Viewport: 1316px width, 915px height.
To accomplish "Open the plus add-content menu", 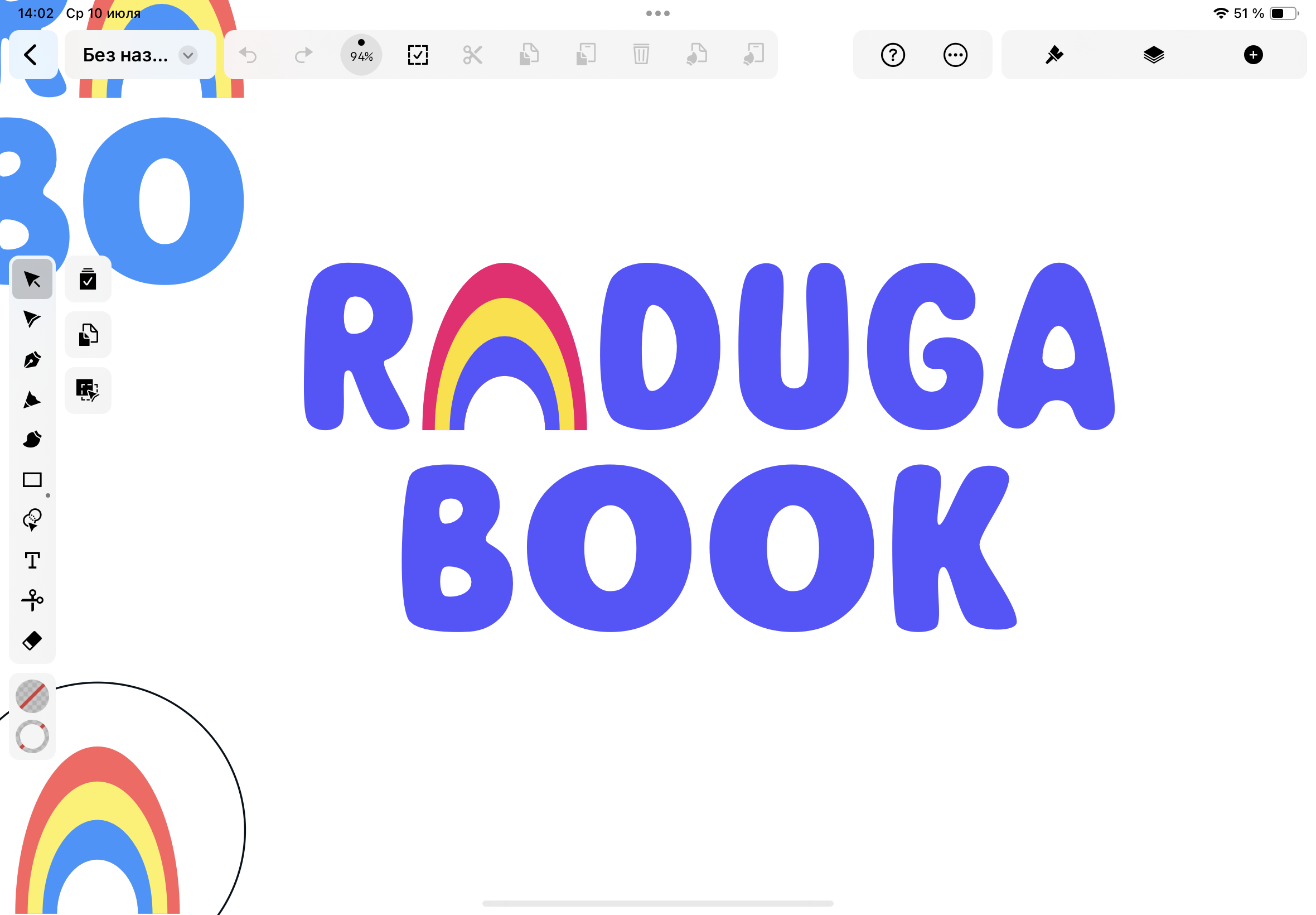I will [x=1253, y=55].
